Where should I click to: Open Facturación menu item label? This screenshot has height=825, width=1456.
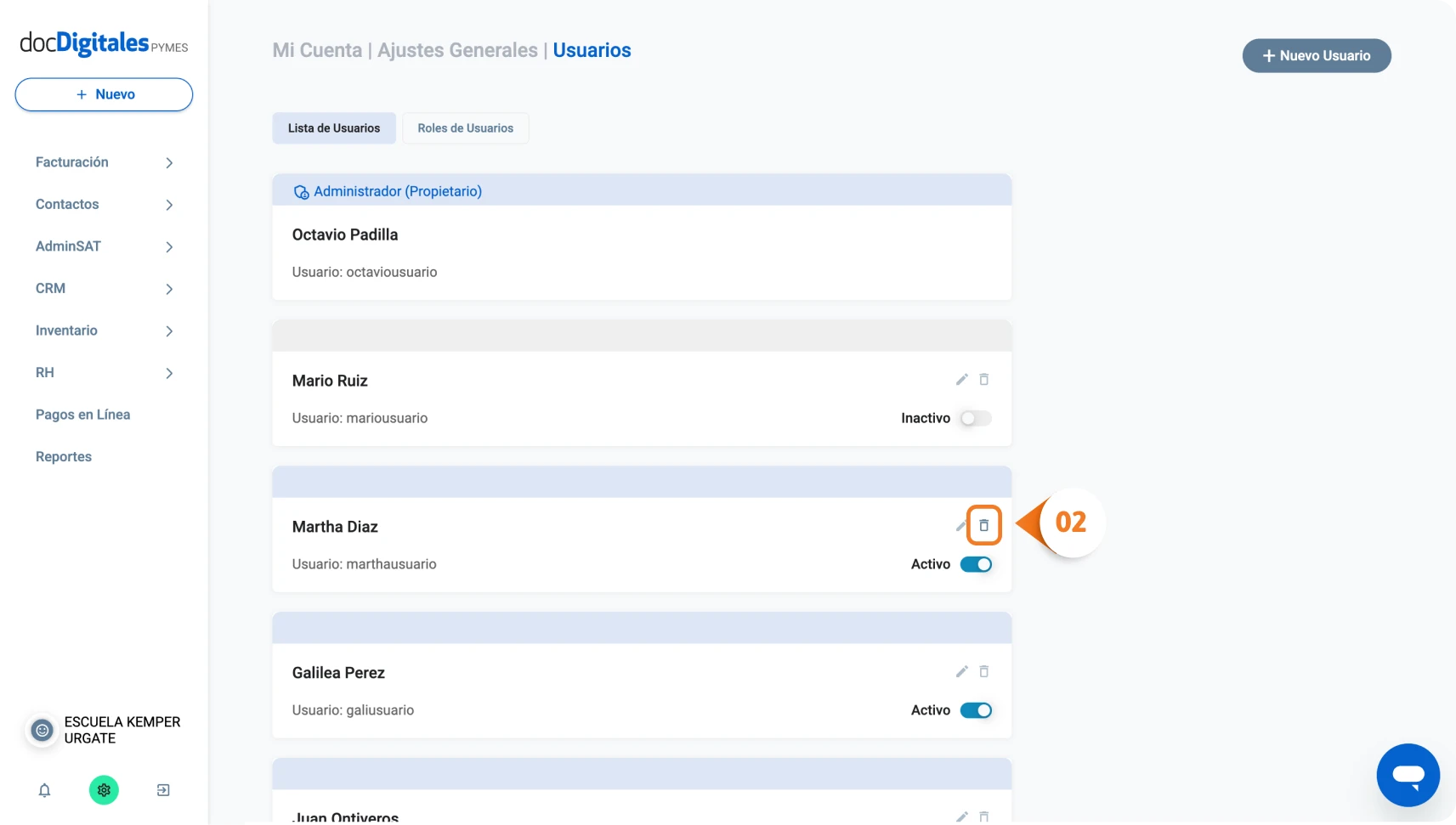click(x=72, y=162)
